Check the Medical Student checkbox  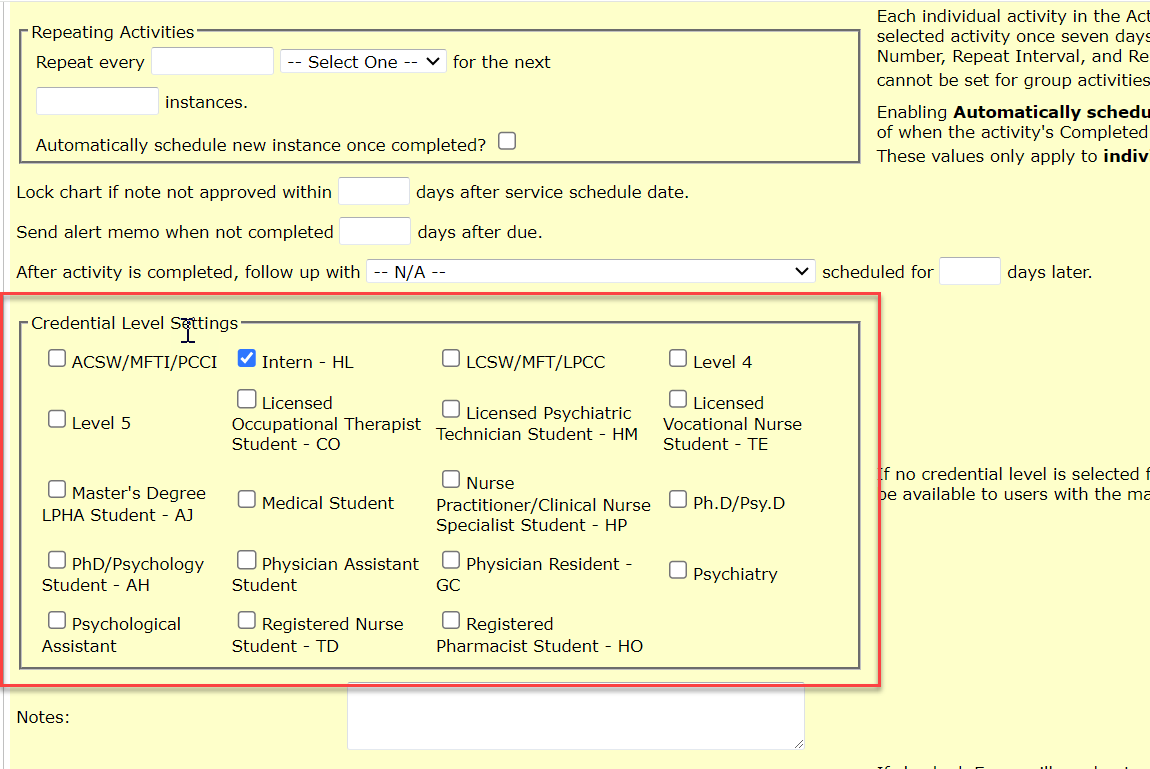point(246,500)
